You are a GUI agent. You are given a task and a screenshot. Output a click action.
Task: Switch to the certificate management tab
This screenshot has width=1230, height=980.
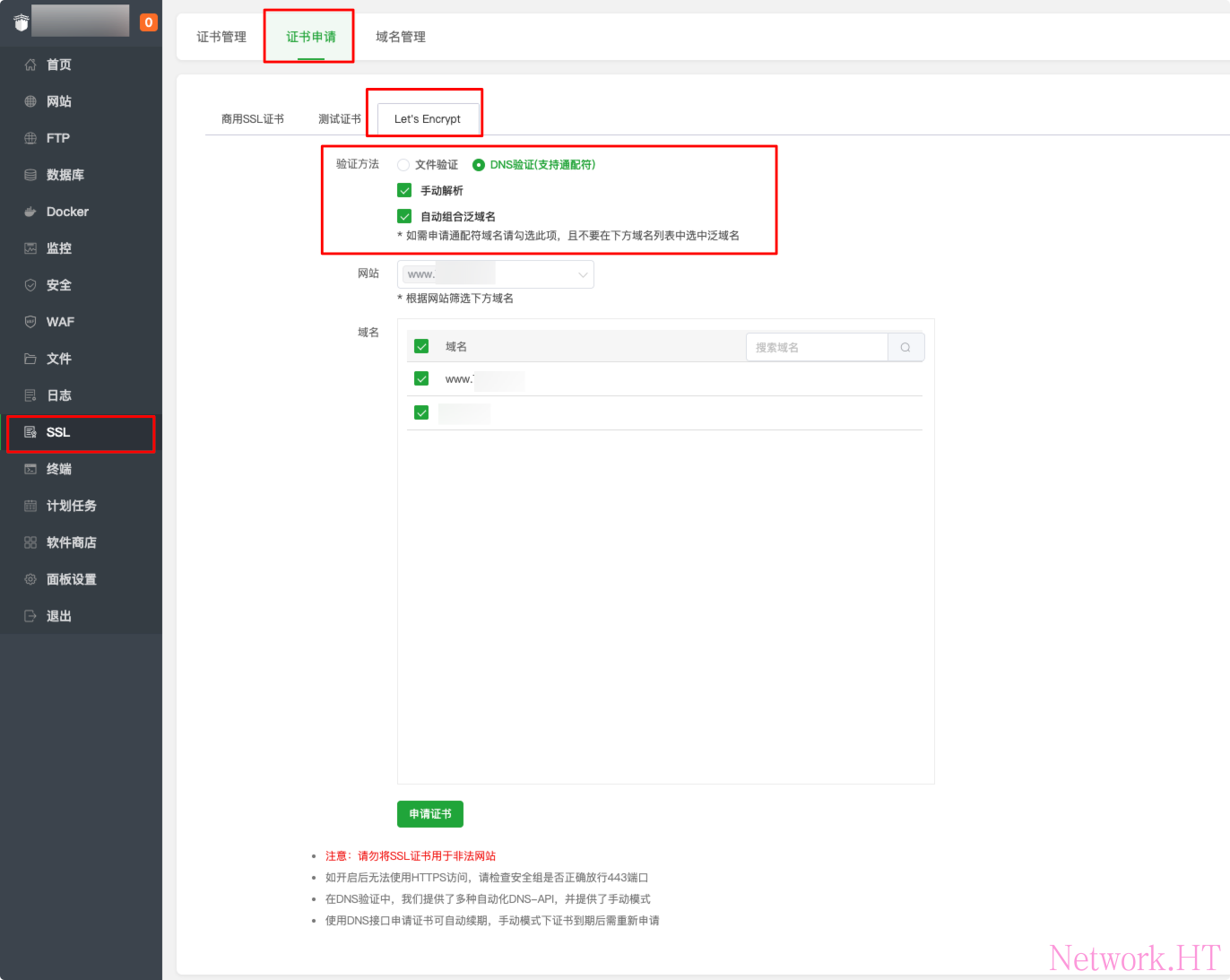[x=221, y=37]
